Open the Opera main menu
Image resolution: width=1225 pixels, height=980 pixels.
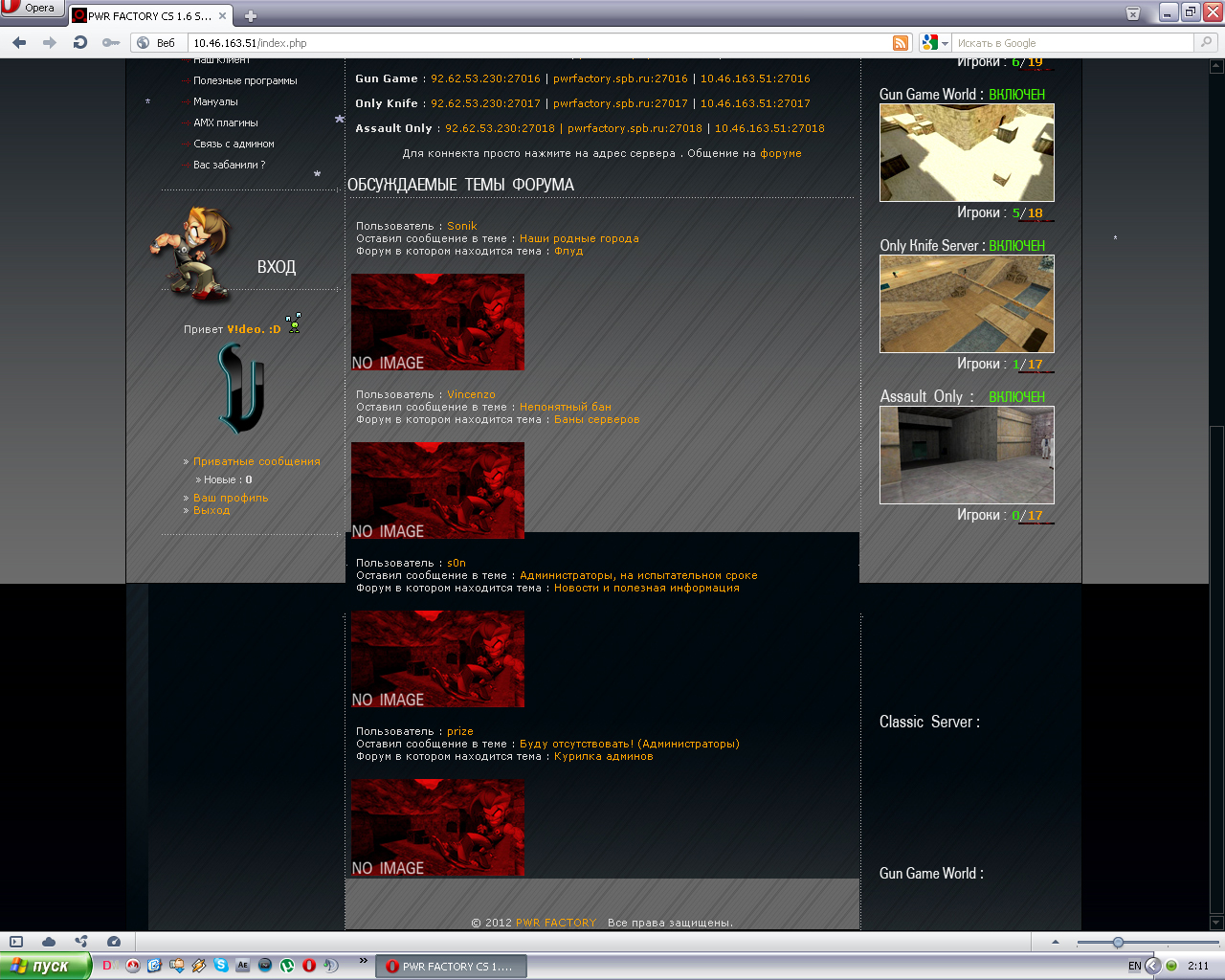31,9
